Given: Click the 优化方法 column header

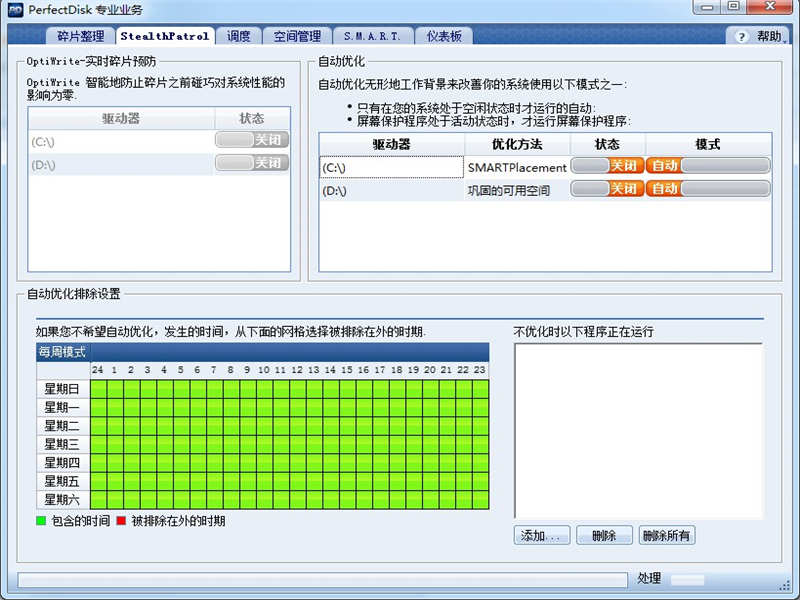Looking at the screenshot, I should click(517, 144).
